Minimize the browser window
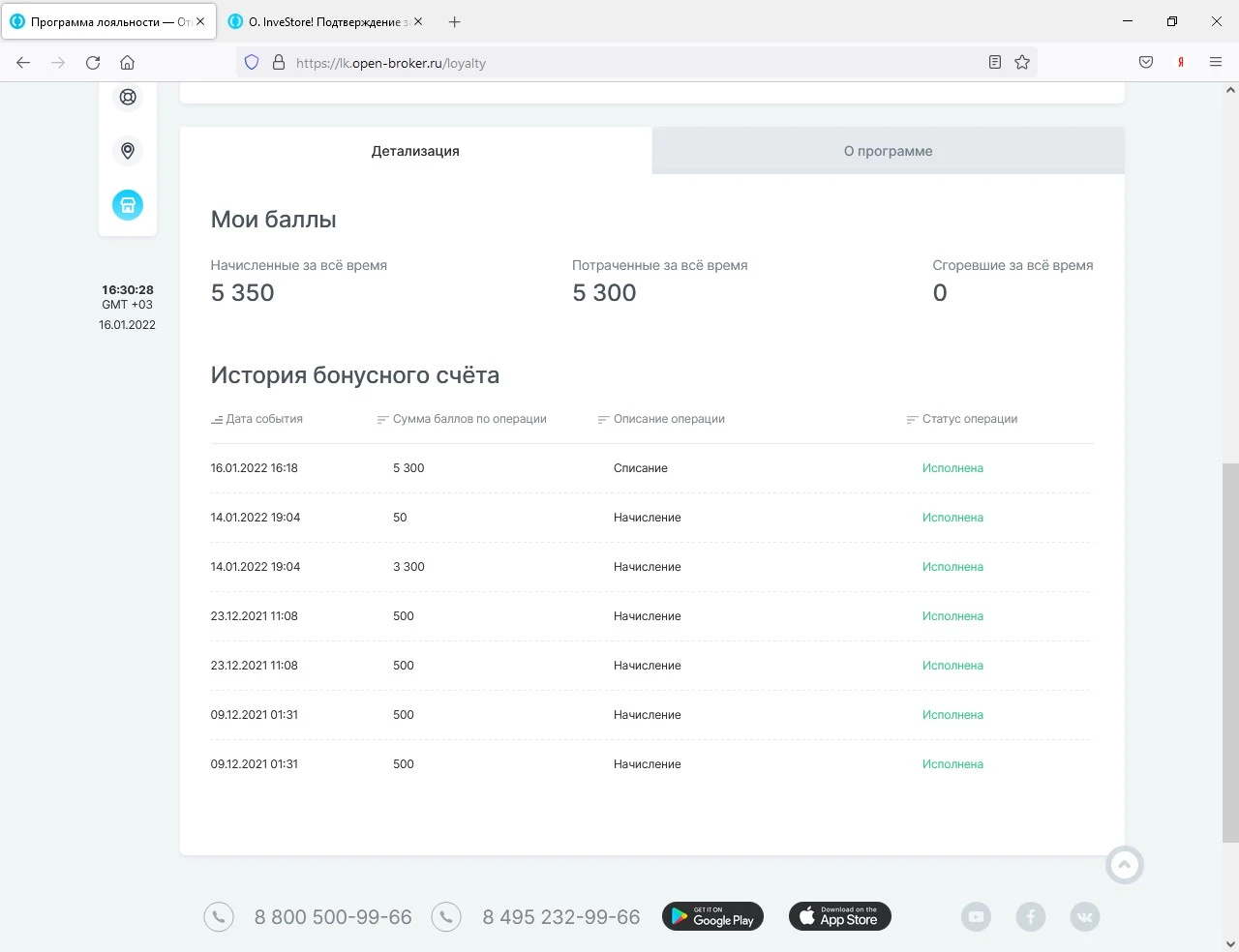 point(1128,21)
